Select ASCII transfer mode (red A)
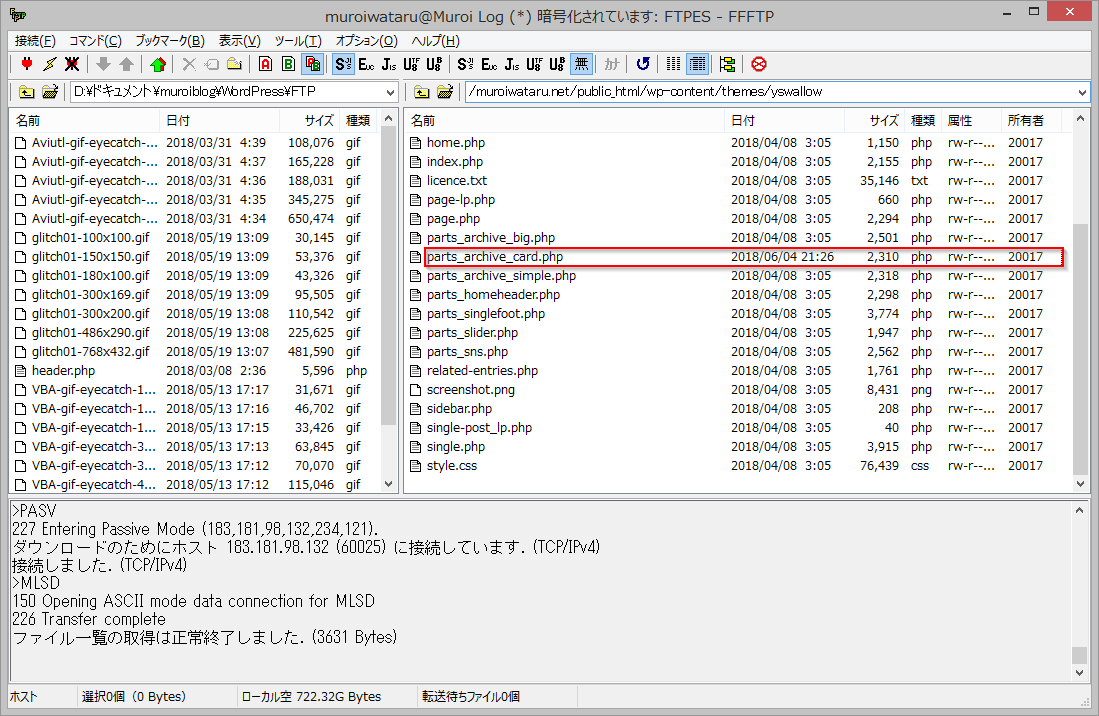This screenshot has height=716, width=1099. (x=265, y=64)
